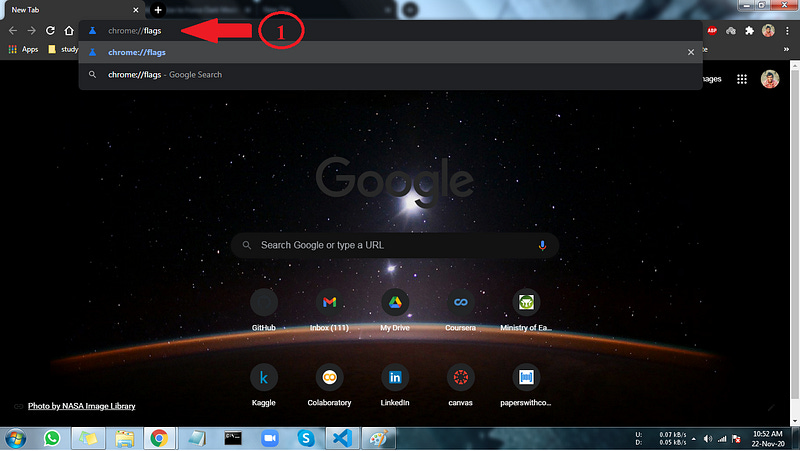Screen dimensions: 800x451
Task: Select the chrome://flags - Google Search suggestion
Action: coord(390,74)
